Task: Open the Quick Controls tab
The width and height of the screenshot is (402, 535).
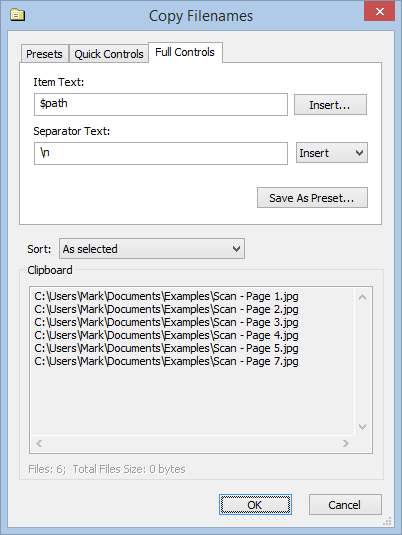Action: 109,54
